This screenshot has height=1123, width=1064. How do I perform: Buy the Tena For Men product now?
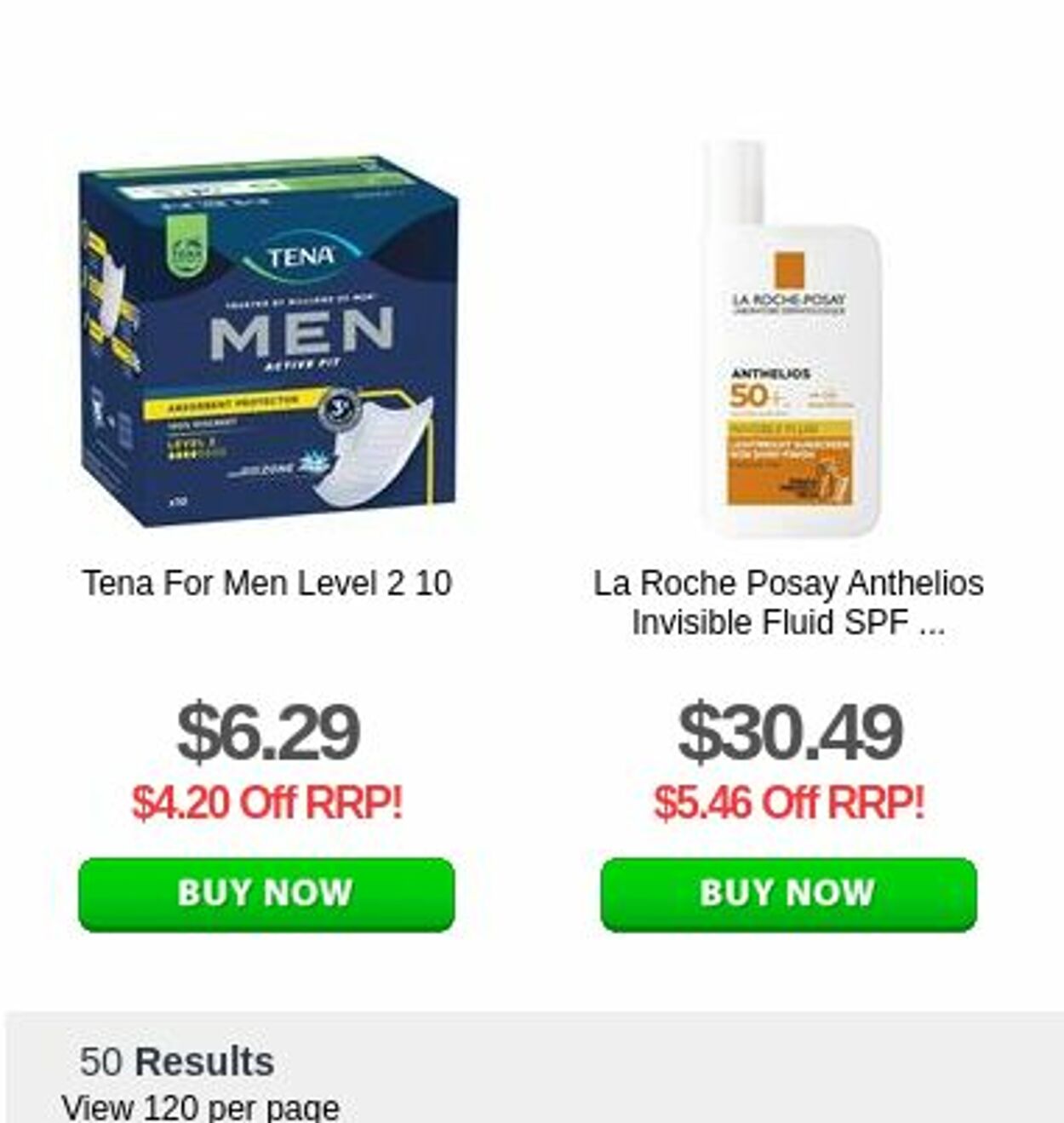pos(266,894)
